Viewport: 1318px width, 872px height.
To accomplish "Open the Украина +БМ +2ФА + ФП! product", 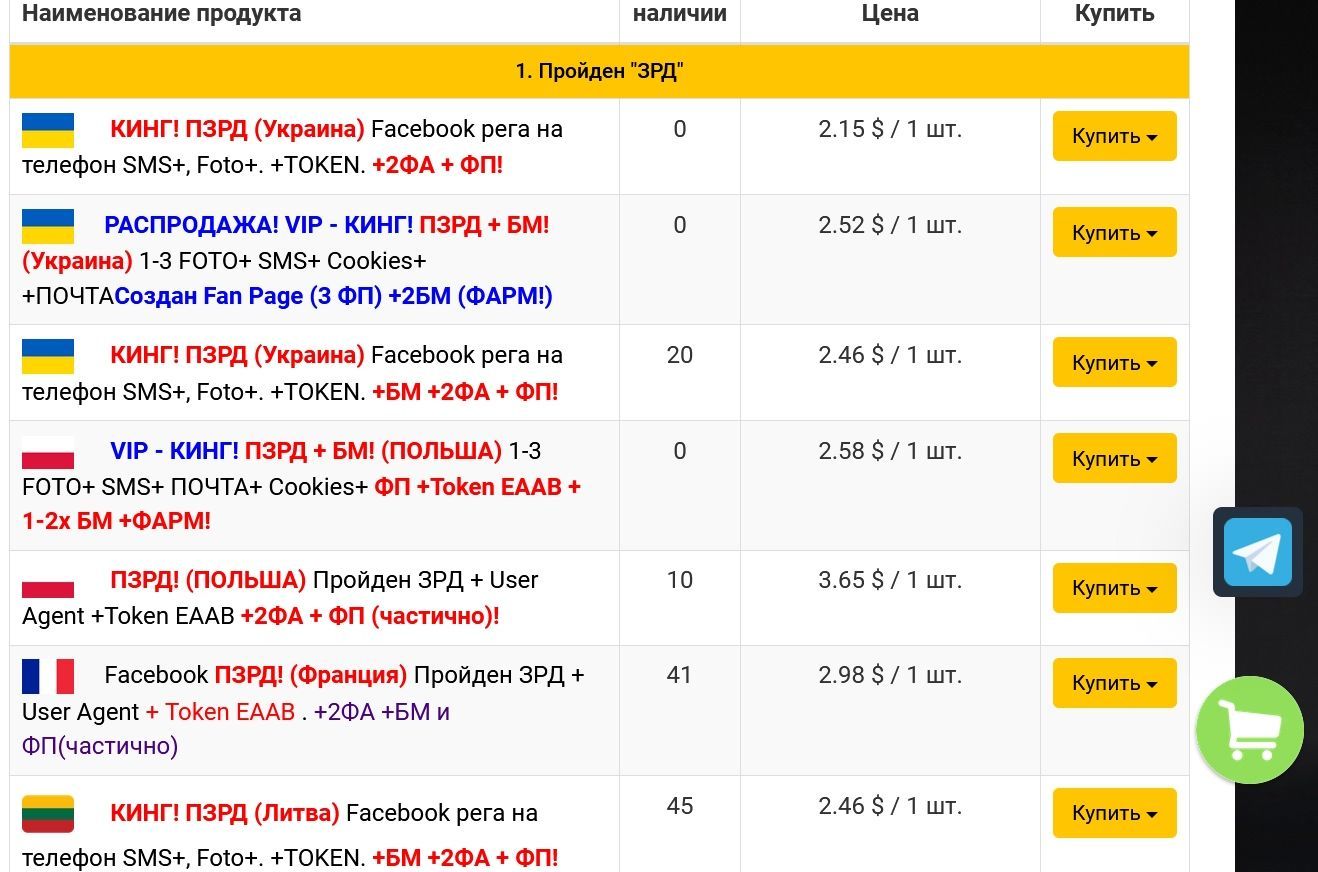I will coord(293,373).
